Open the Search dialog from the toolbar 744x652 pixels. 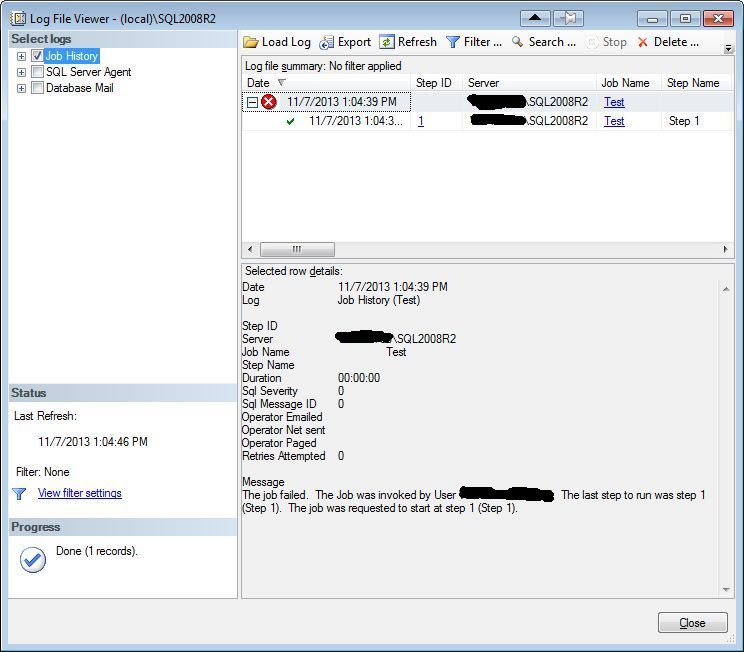[x=544, y=42]
